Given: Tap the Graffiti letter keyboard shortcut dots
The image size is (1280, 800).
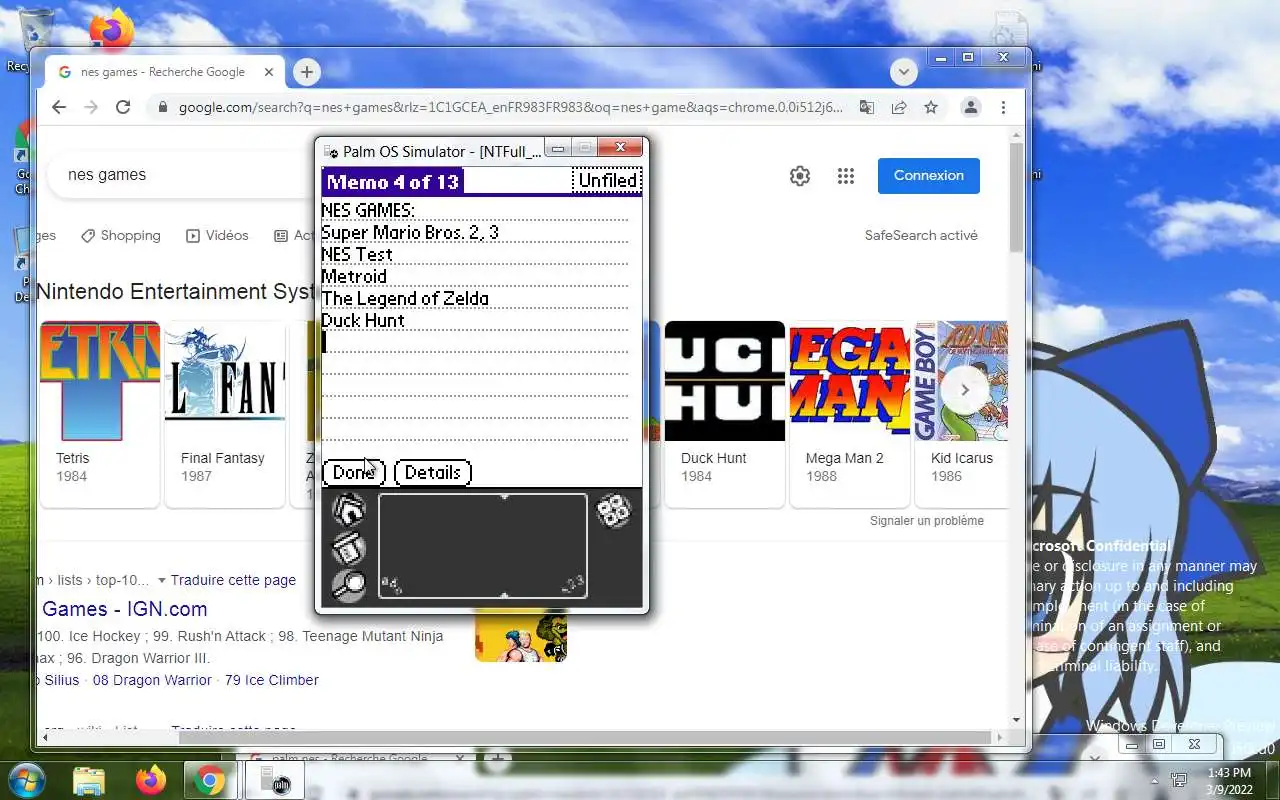Looking at the screenshot, I should (x=391, y=586).
